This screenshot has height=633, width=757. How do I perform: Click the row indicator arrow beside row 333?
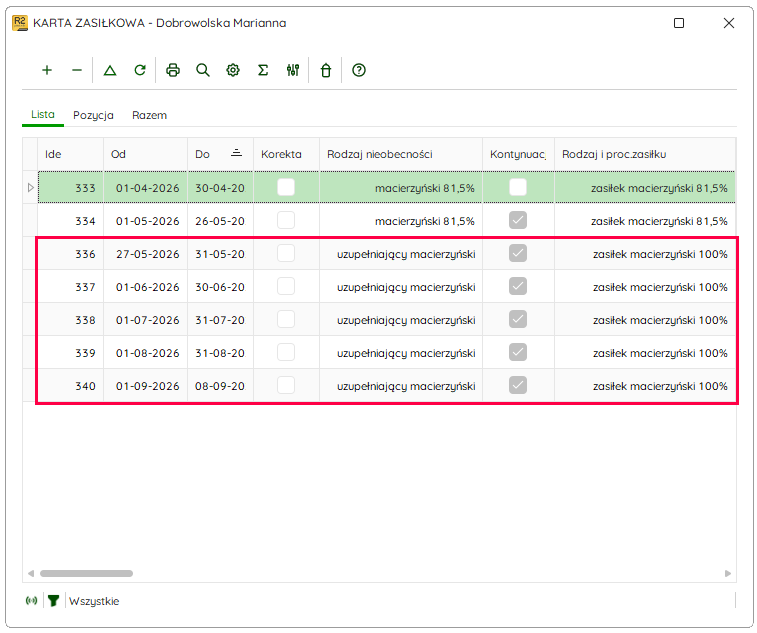[x=30, y=187]
